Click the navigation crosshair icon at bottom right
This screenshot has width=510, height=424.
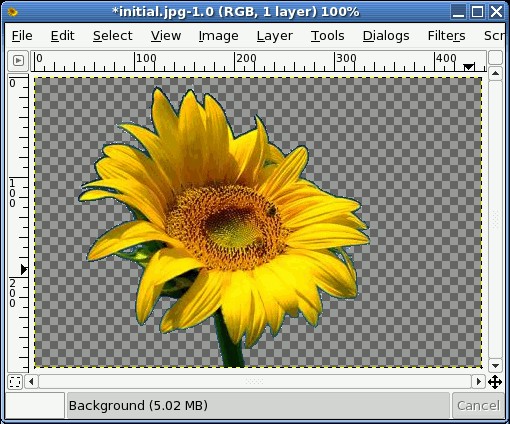point(495,382)
